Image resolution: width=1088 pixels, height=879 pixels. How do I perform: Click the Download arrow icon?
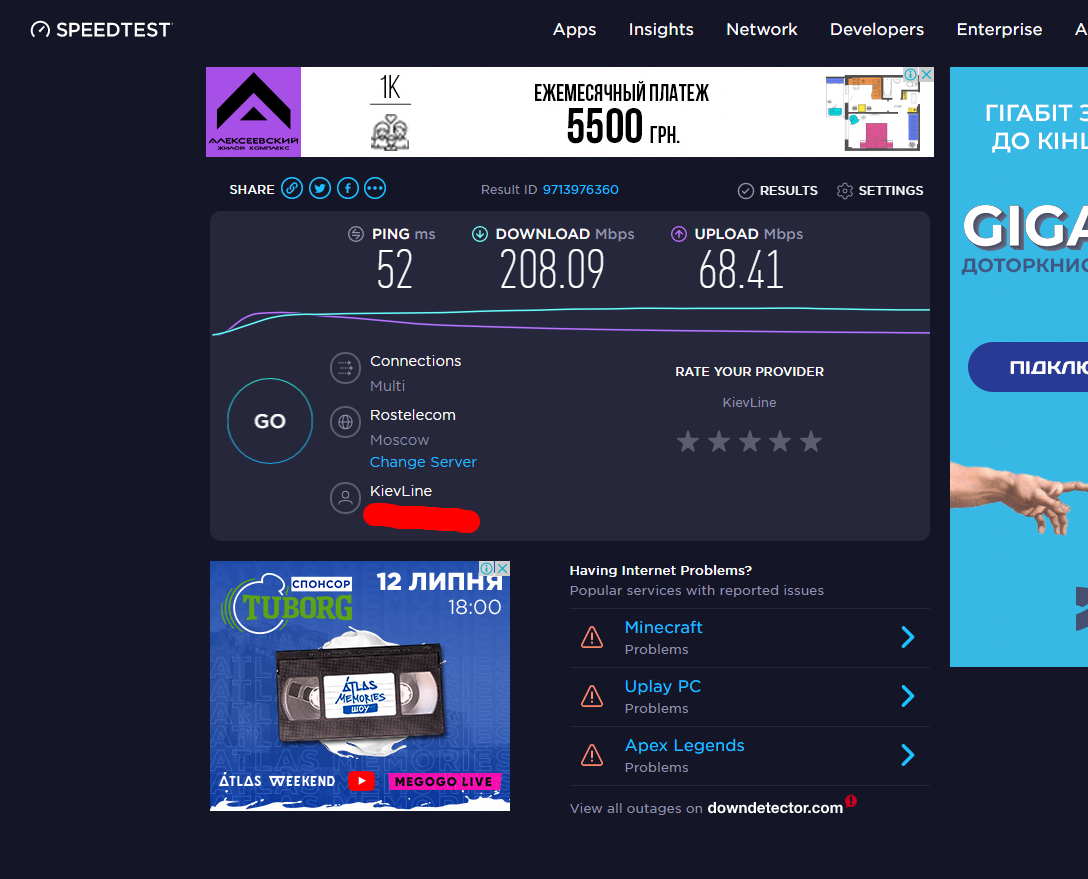pyautogui.click(x=479, y=234)
